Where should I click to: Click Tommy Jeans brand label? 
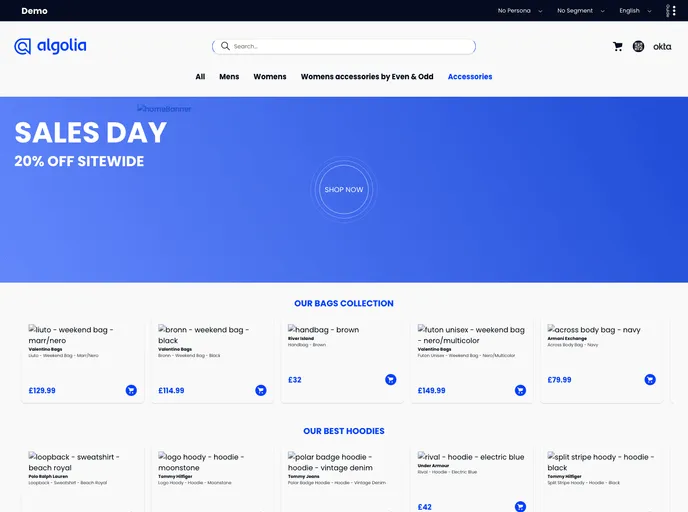click(304, 476)
